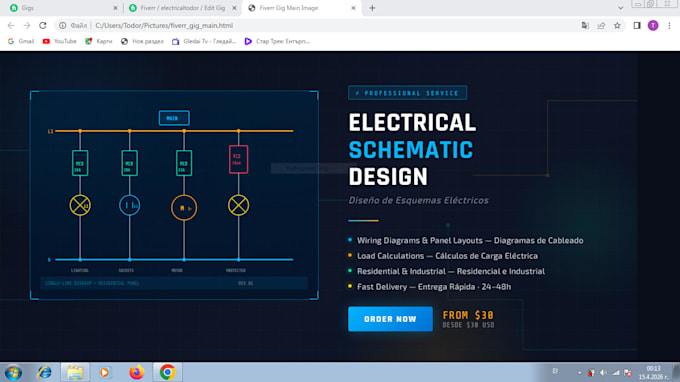Click the orange motor symbol circle
680x382 pixels.
(184, 208)
